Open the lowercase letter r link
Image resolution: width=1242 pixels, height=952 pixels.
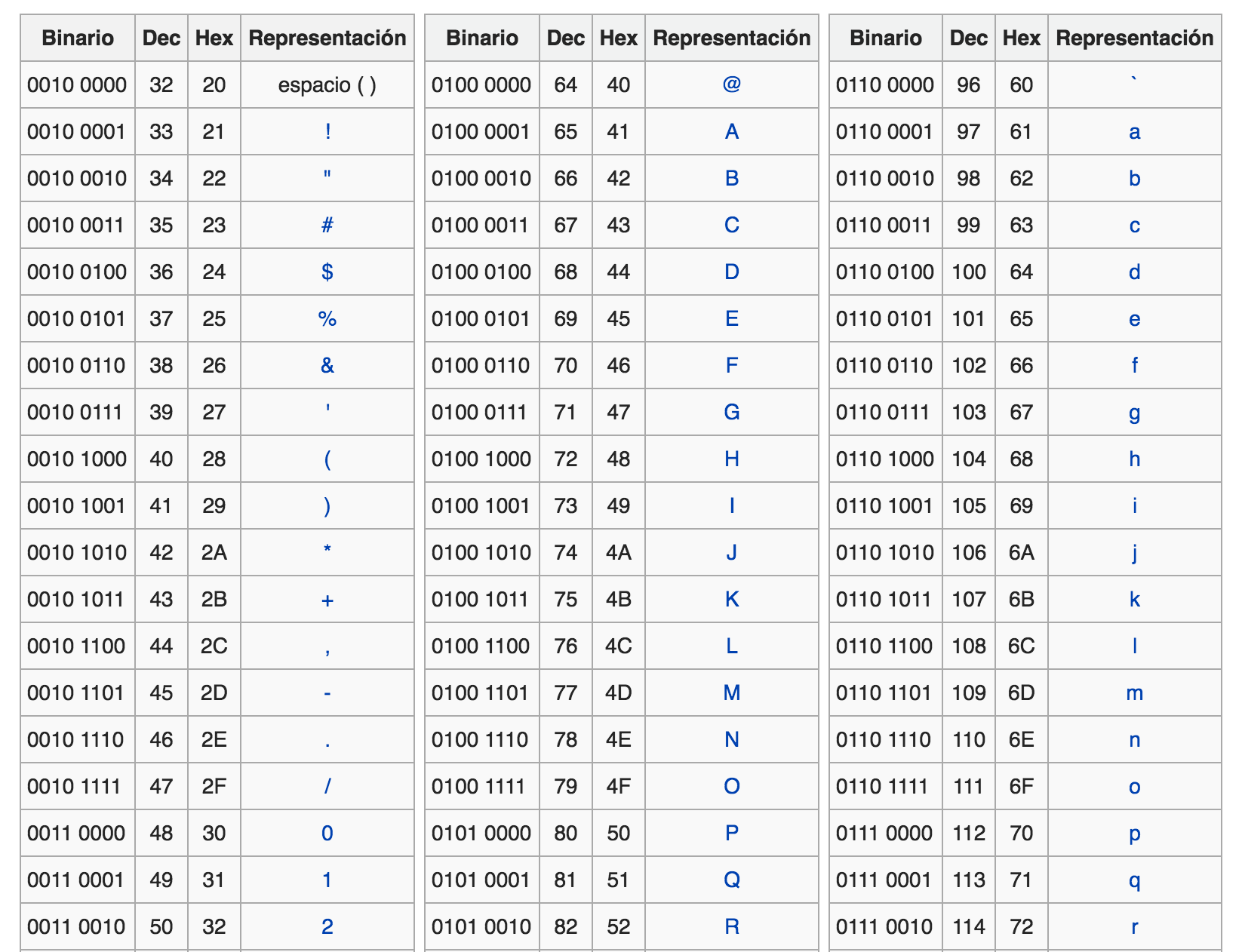pos(1134,927)
